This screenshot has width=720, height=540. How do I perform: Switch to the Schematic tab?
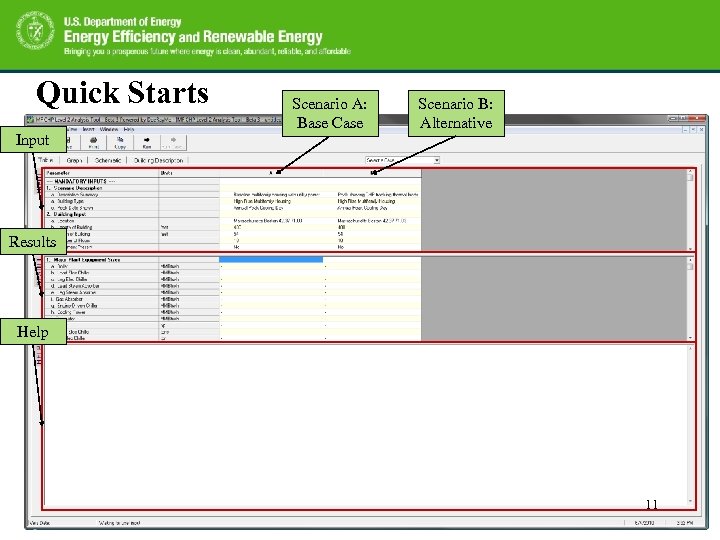(x=108, y=160)
